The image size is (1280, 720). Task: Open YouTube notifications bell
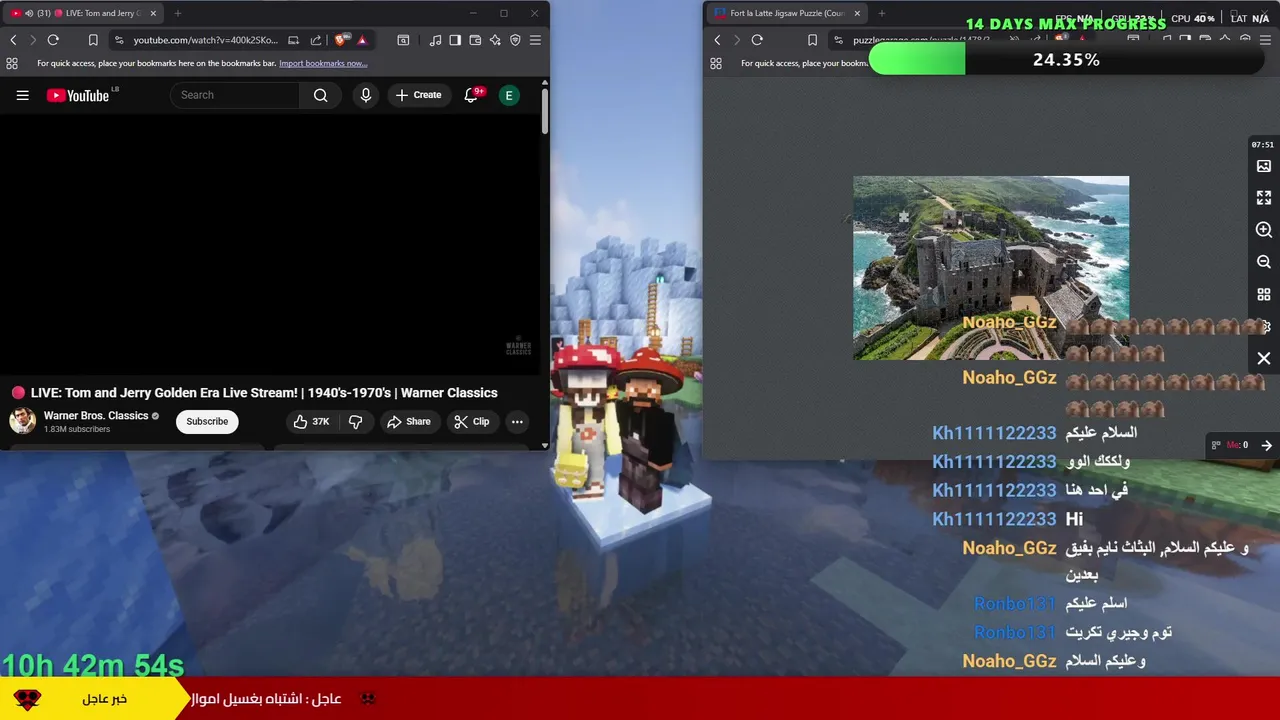click(471, 95)
